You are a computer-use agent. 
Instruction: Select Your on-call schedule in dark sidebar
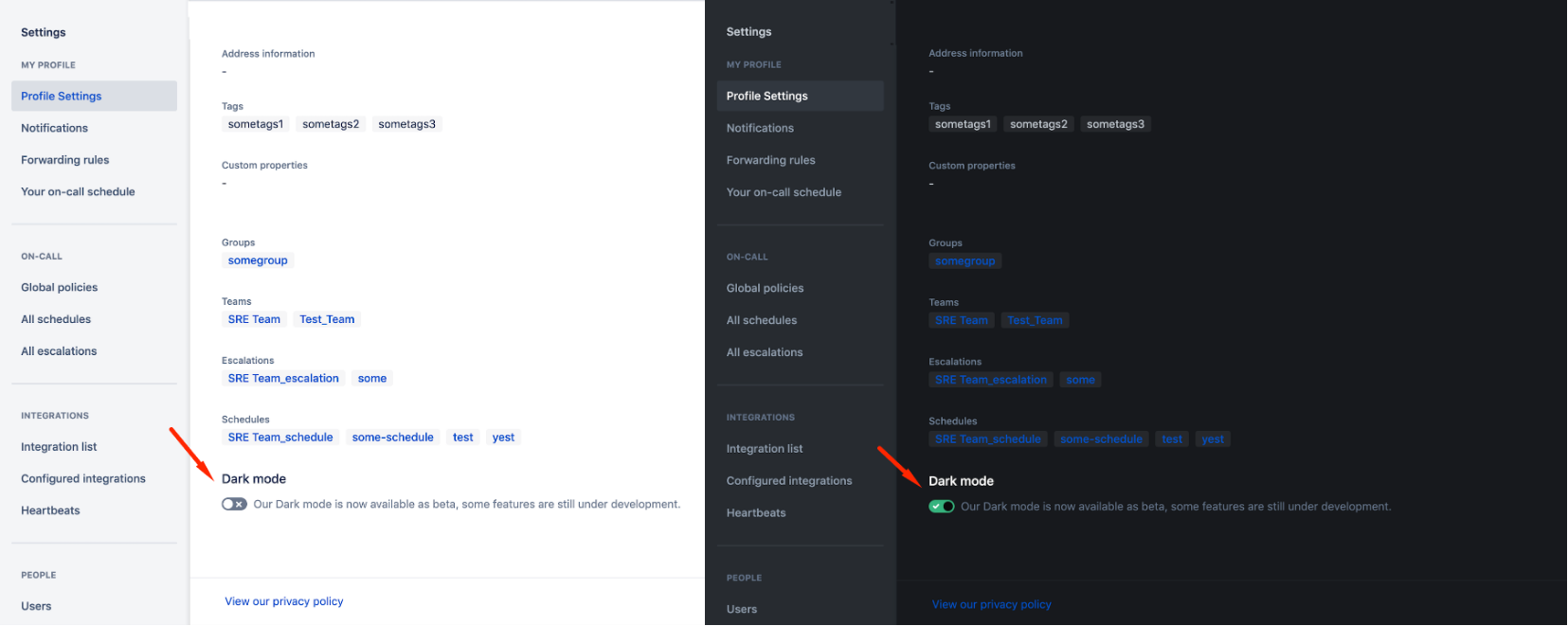pyautogui.click(x=784, y=192)
